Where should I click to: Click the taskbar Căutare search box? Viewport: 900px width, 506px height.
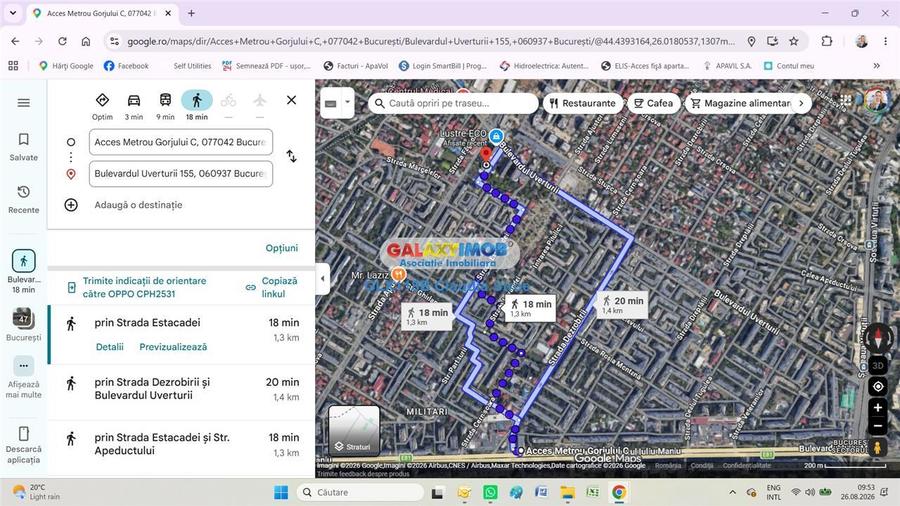tap(360, 492)
